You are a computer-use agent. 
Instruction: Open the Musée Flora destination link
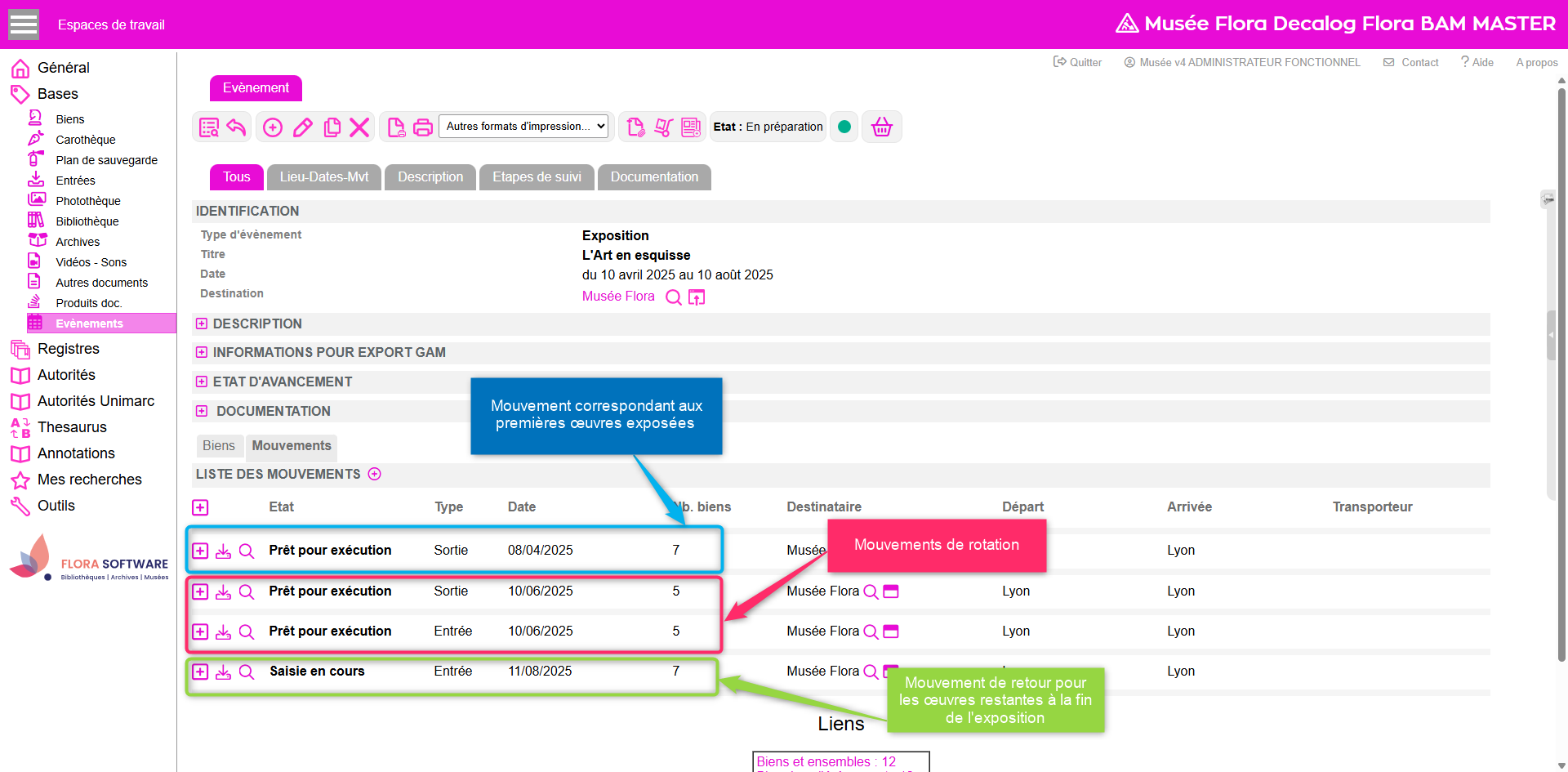coord(618,297)
